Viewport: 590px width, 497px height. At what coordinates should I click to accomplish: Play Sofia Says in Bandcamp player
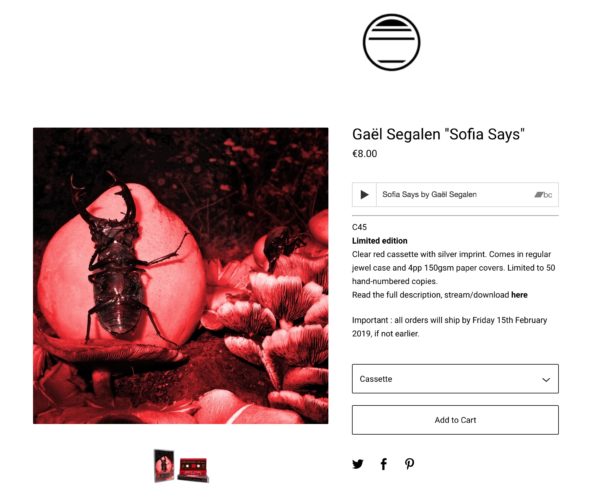[x=364, y=195]
